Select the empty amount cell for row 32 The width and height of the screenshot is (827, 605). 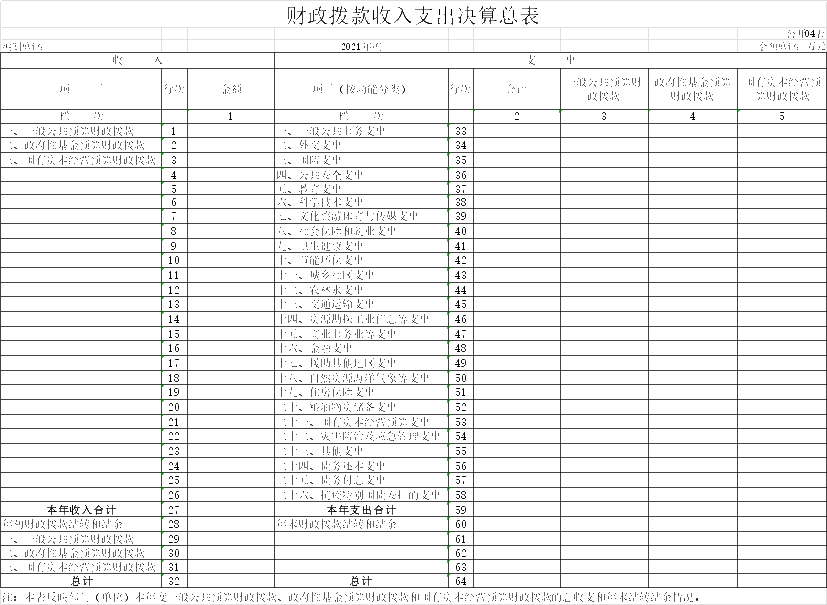tap(231, 580)
